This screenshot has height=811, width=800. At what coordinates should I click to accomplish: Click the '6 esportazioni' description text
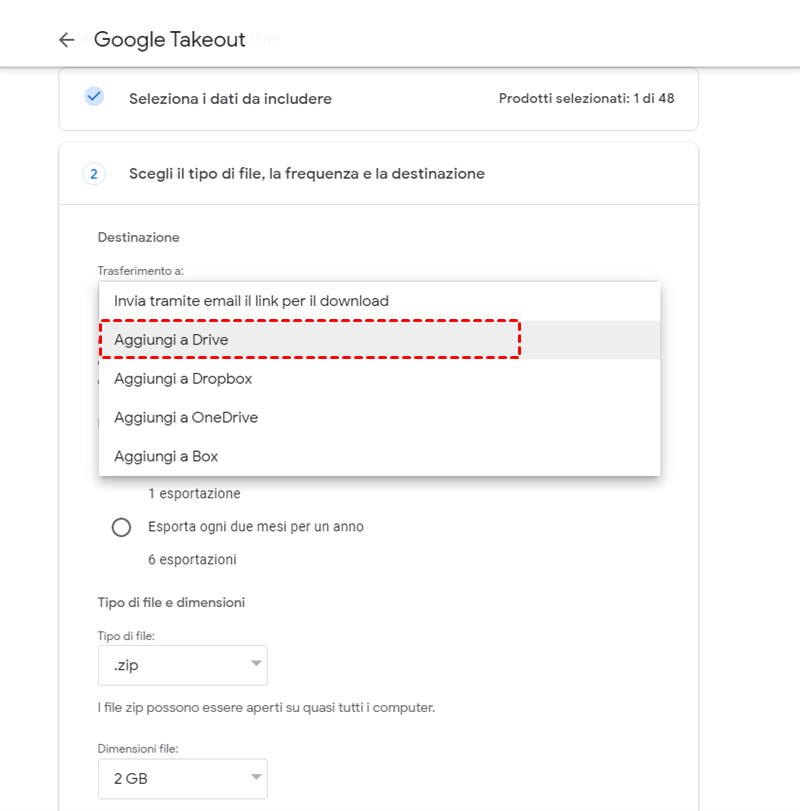192,560
